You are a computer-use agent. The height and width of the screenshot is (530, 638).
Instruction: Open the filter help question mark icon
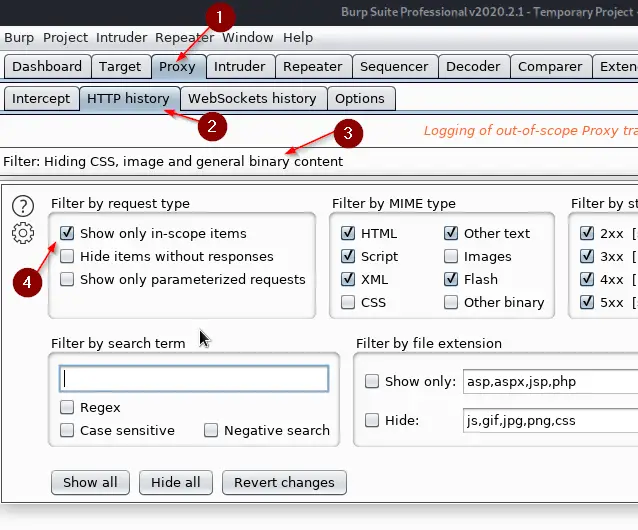pos(23,206)
